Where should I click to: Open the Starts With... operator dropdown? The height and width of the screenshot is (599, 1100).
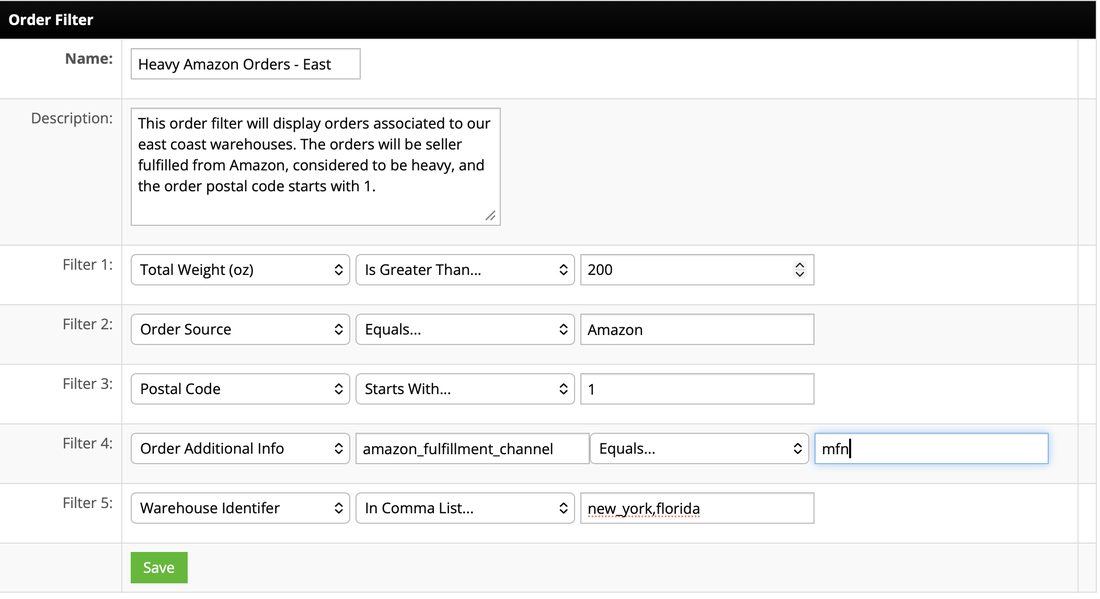(465, 389)
